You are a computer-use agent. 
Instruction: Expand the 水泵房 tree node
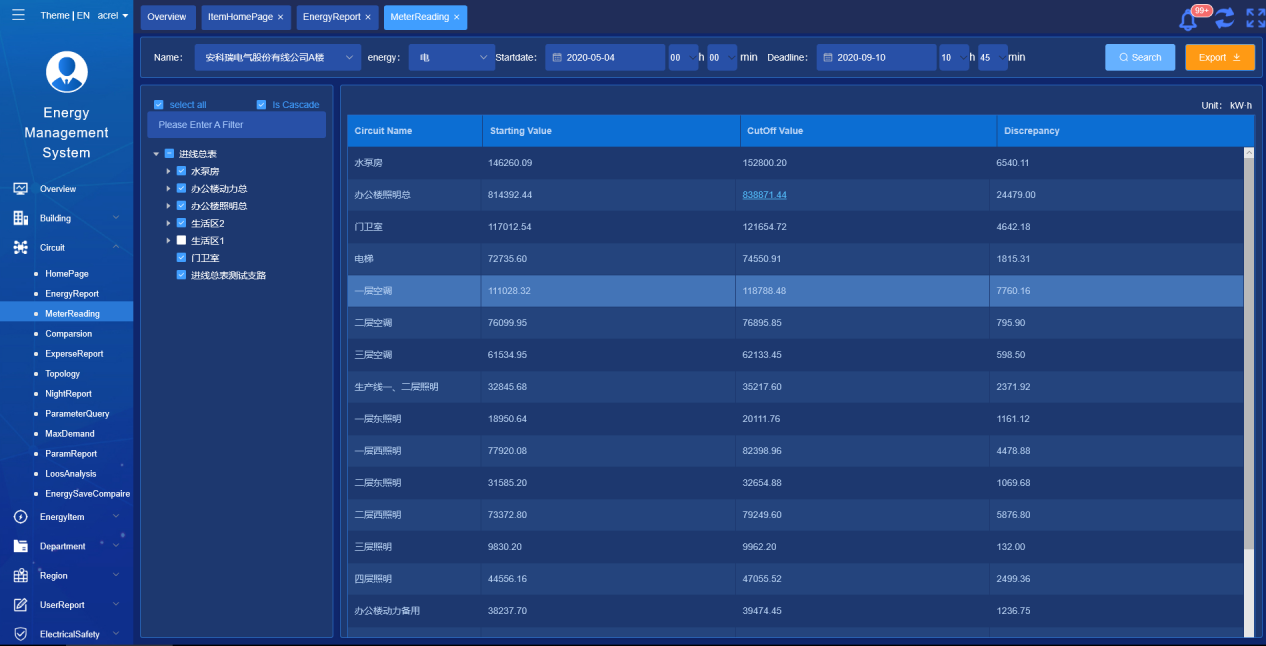click(x=169, y=172)
